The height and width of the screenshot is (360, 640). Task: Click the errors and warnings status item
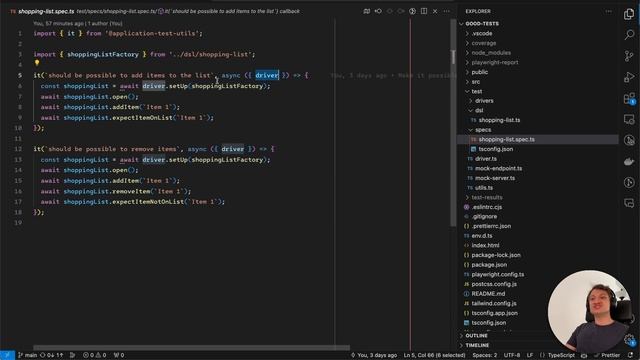tap(95, 355)
